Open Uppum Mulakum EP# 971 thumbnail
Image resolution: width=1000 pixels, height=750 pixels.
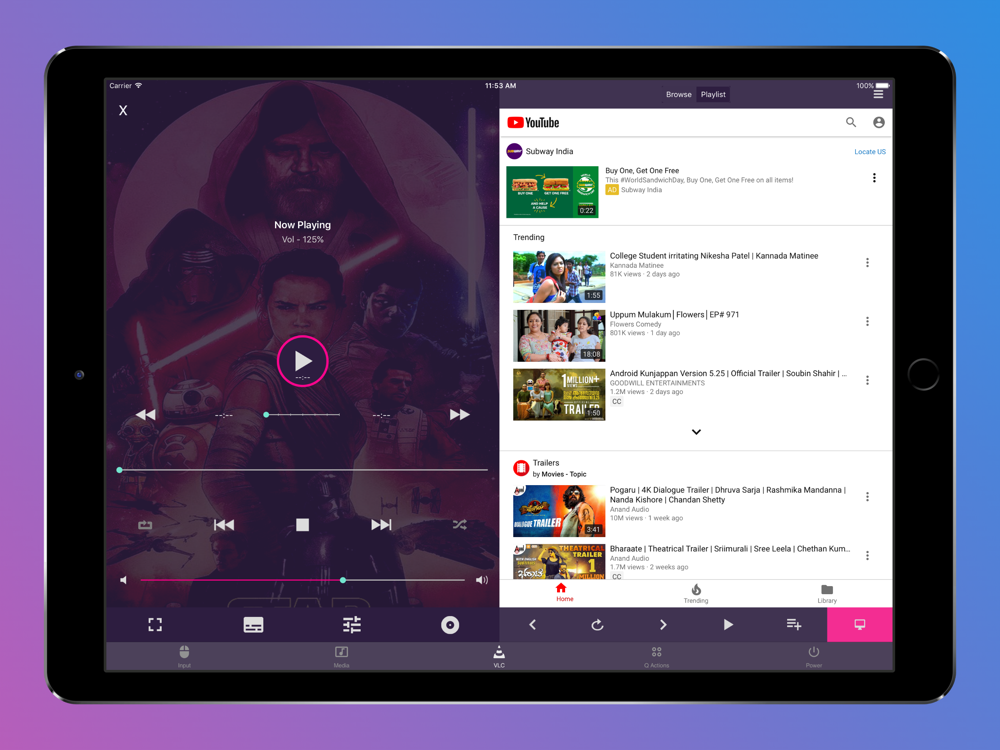(559, 336)
